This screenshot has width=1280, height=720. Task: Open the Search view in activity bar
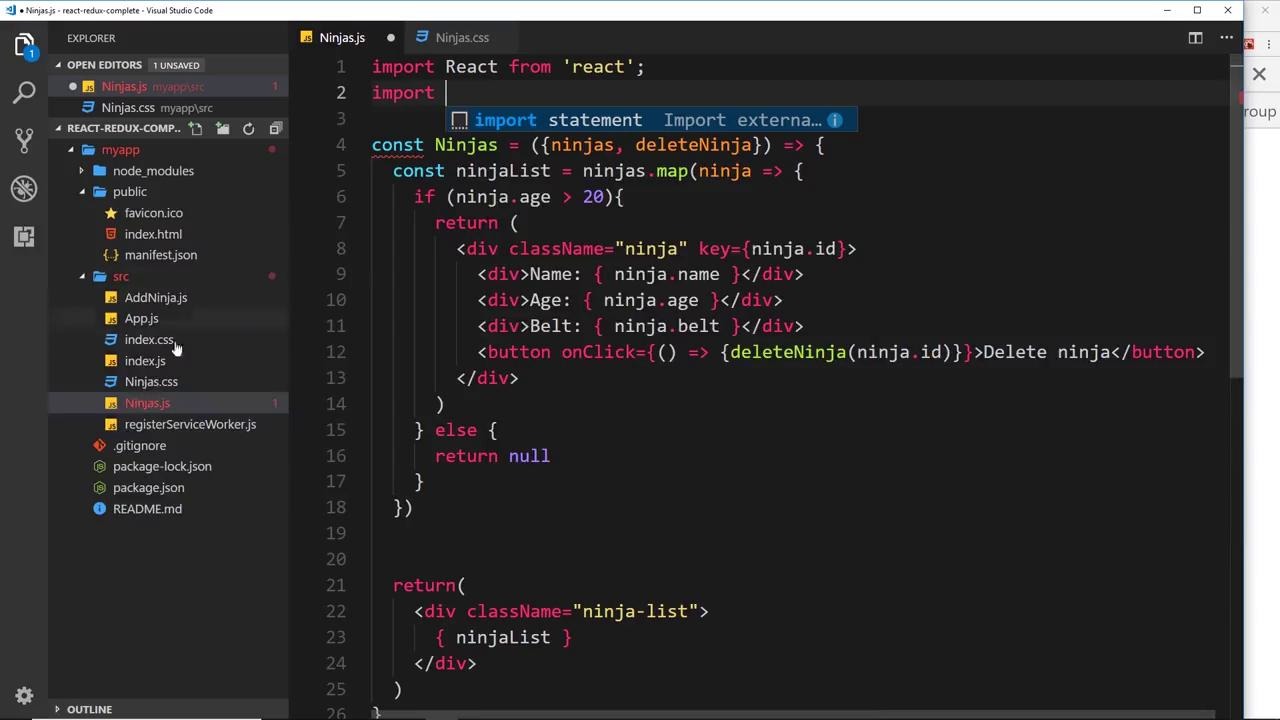[x=25, y=92]
